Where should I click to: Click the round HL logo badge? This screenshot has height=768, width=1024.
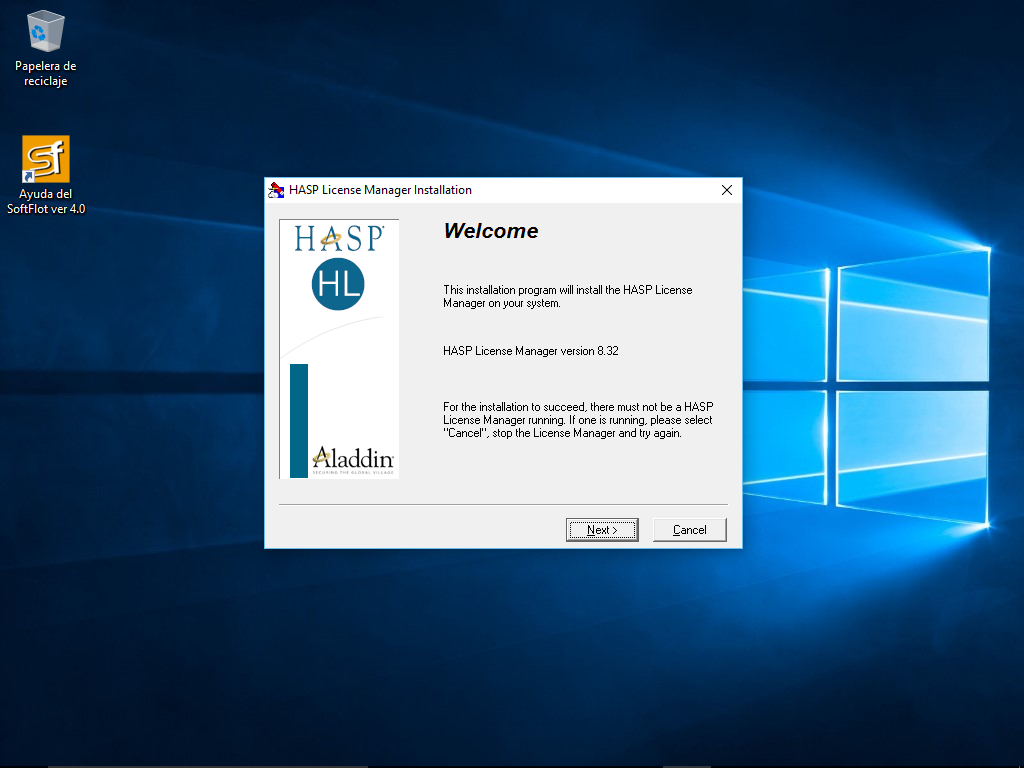pos(338,283)
